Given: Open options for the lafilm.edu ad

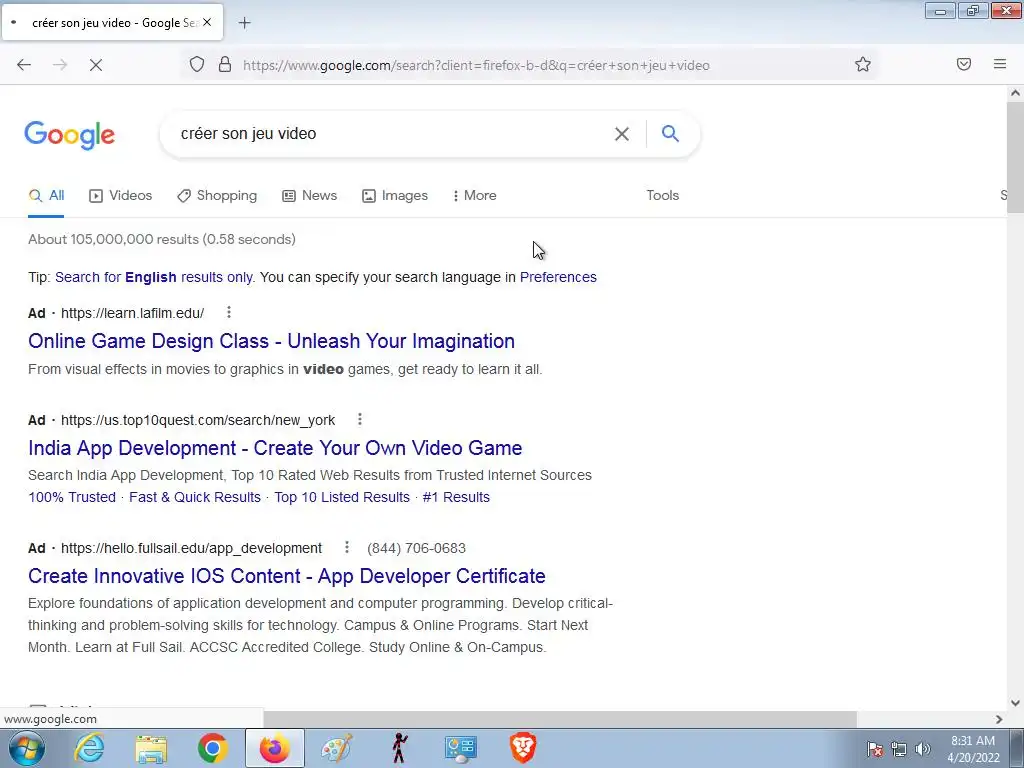Looking at the screenshot, I should [229, 312].
